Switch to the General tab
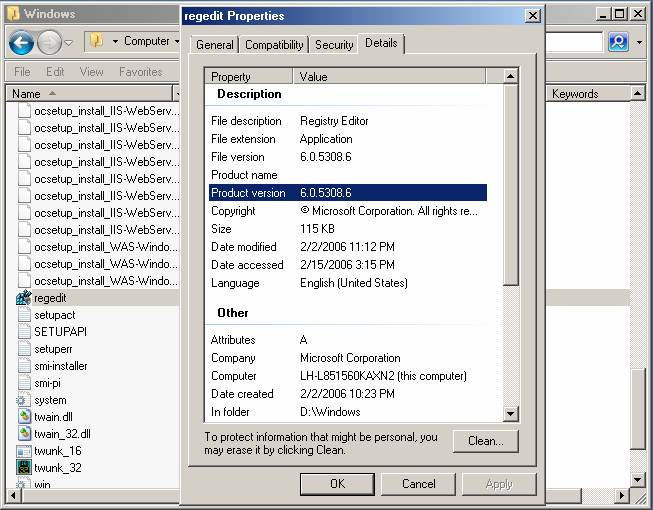Screen dimensions: 653x510 (x=214, y=45)
